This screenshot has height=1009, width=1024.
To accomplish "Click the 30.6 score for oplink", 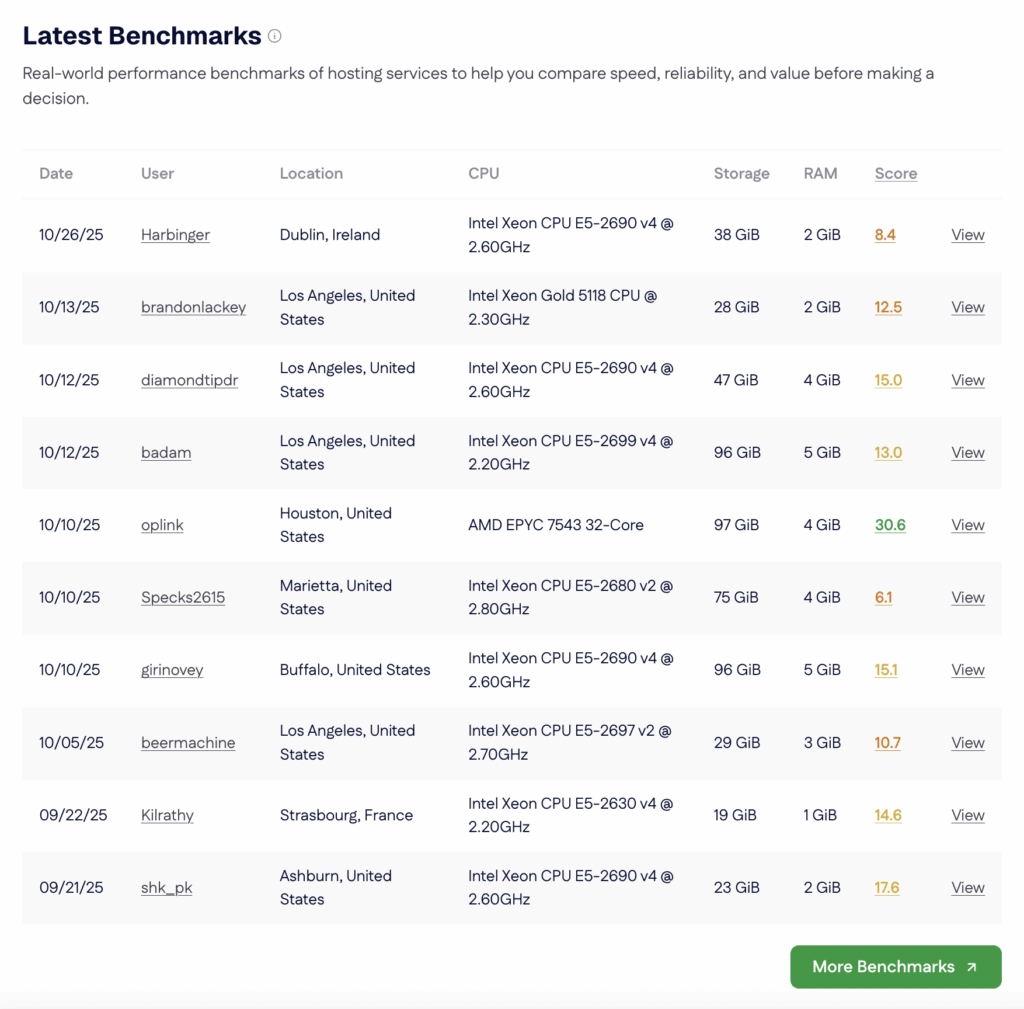I will pyautogui.click(x=890, y=524).
